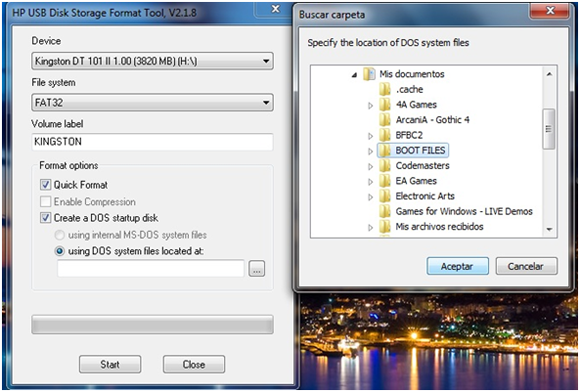Click the EA Games folder icon
The height and width of the screenshot is (392, 580).
click(385, 181)
